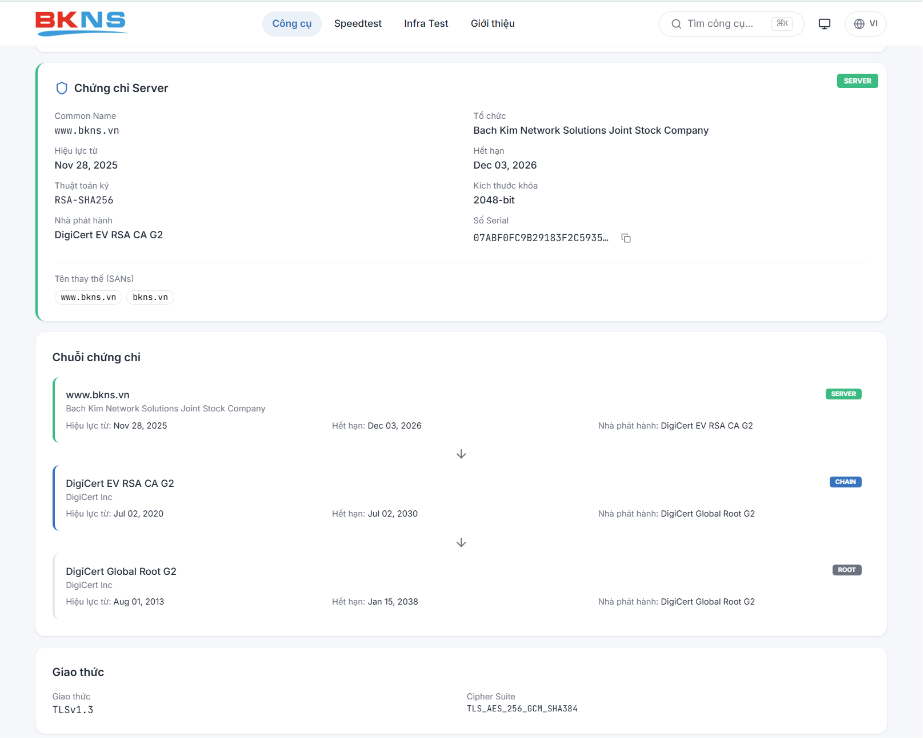The width and height of the screenshot is (923, 738).
Task: Select the www.bkns.vn SAN chip
Action: point(88,297)
